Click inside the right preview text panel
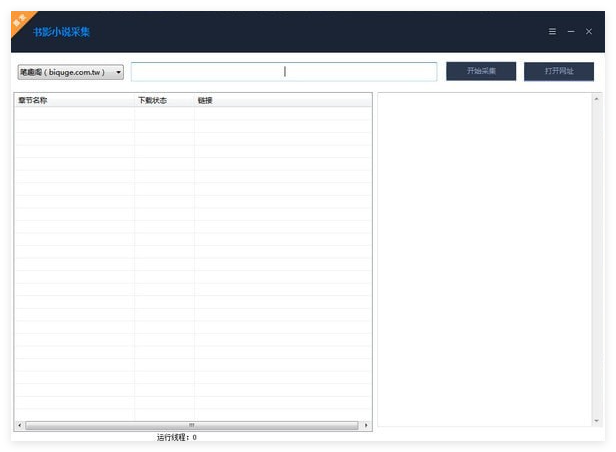This screenshot has width=616, height=452. (x=483, y=250)
